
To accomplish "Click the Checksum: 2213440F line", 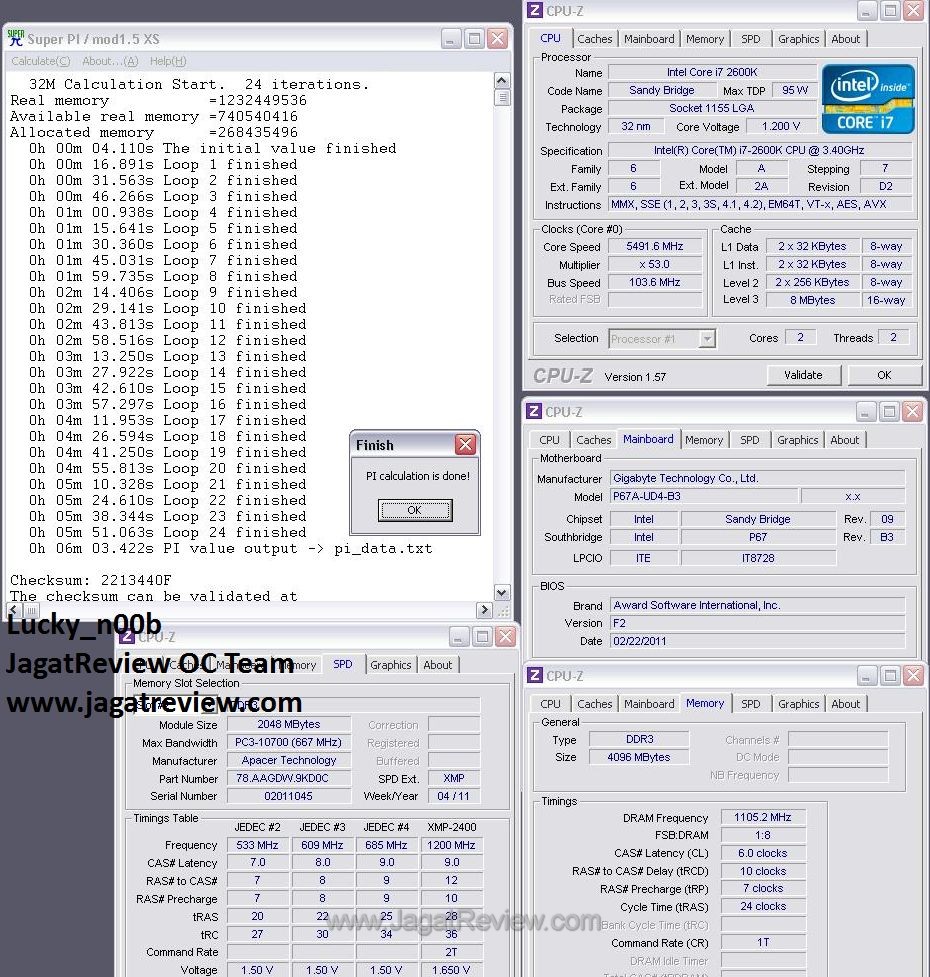I will click(91, 580).
